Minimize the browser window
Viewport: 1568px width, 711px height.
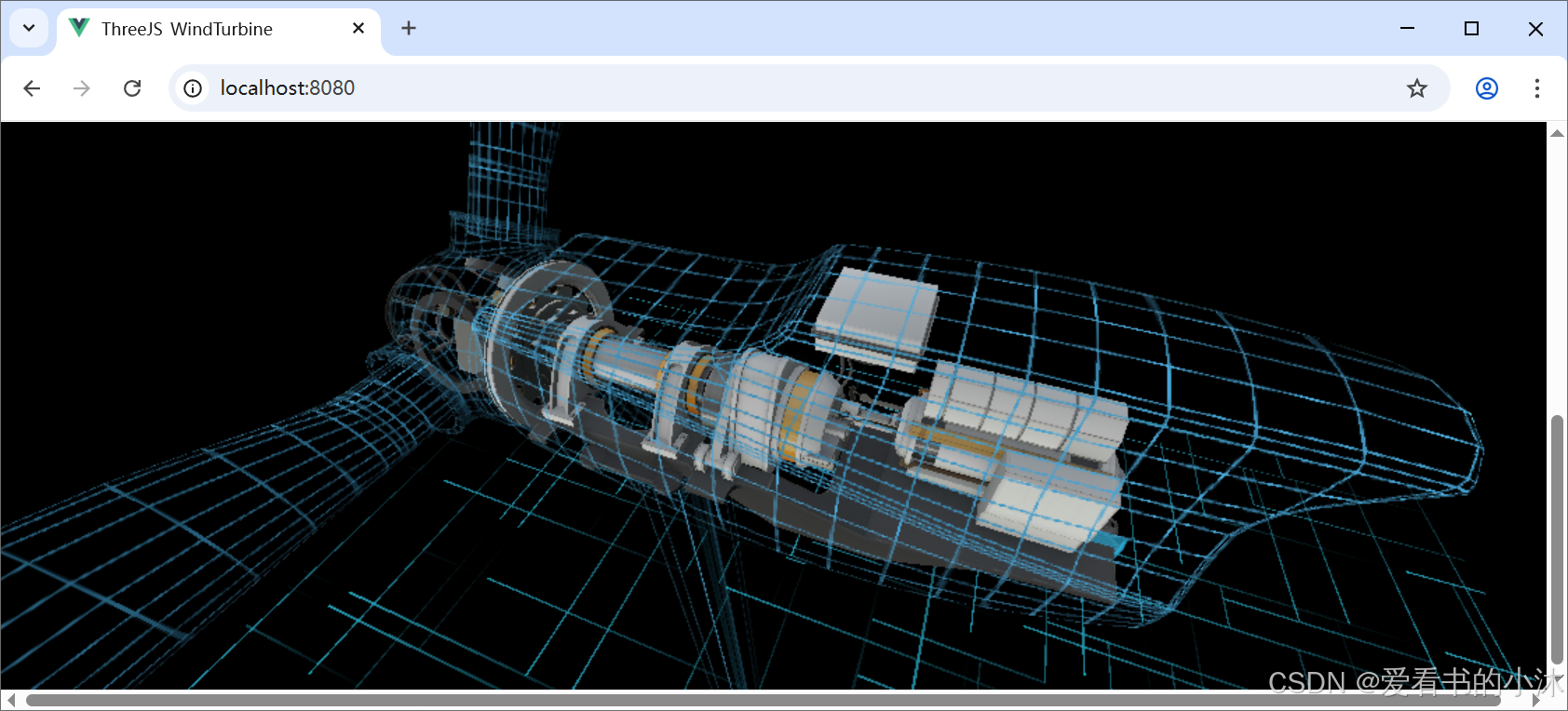[1408, 28]
